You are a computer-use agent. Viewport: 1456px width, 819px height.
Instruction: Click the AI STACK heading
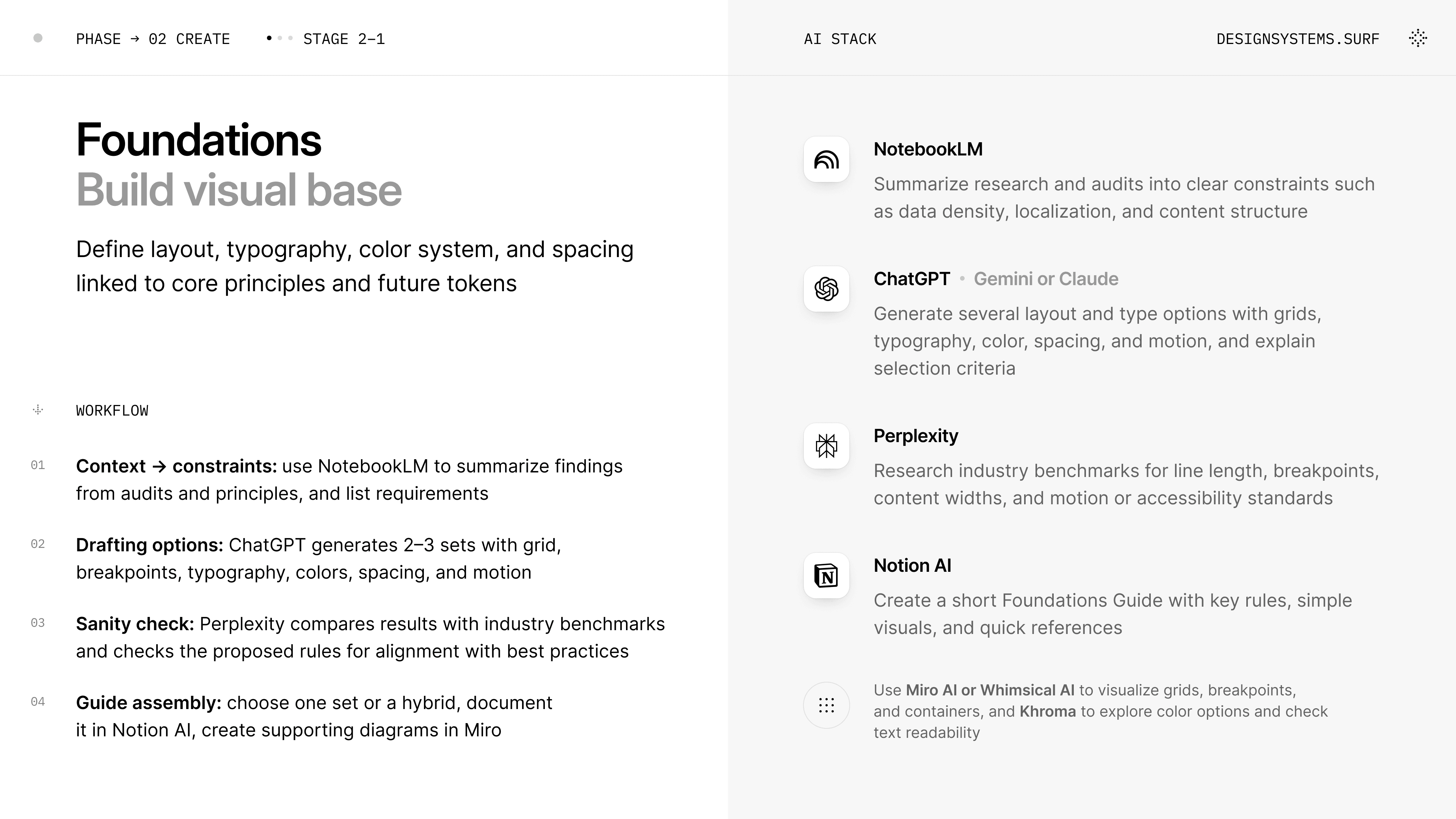point(840,39)
